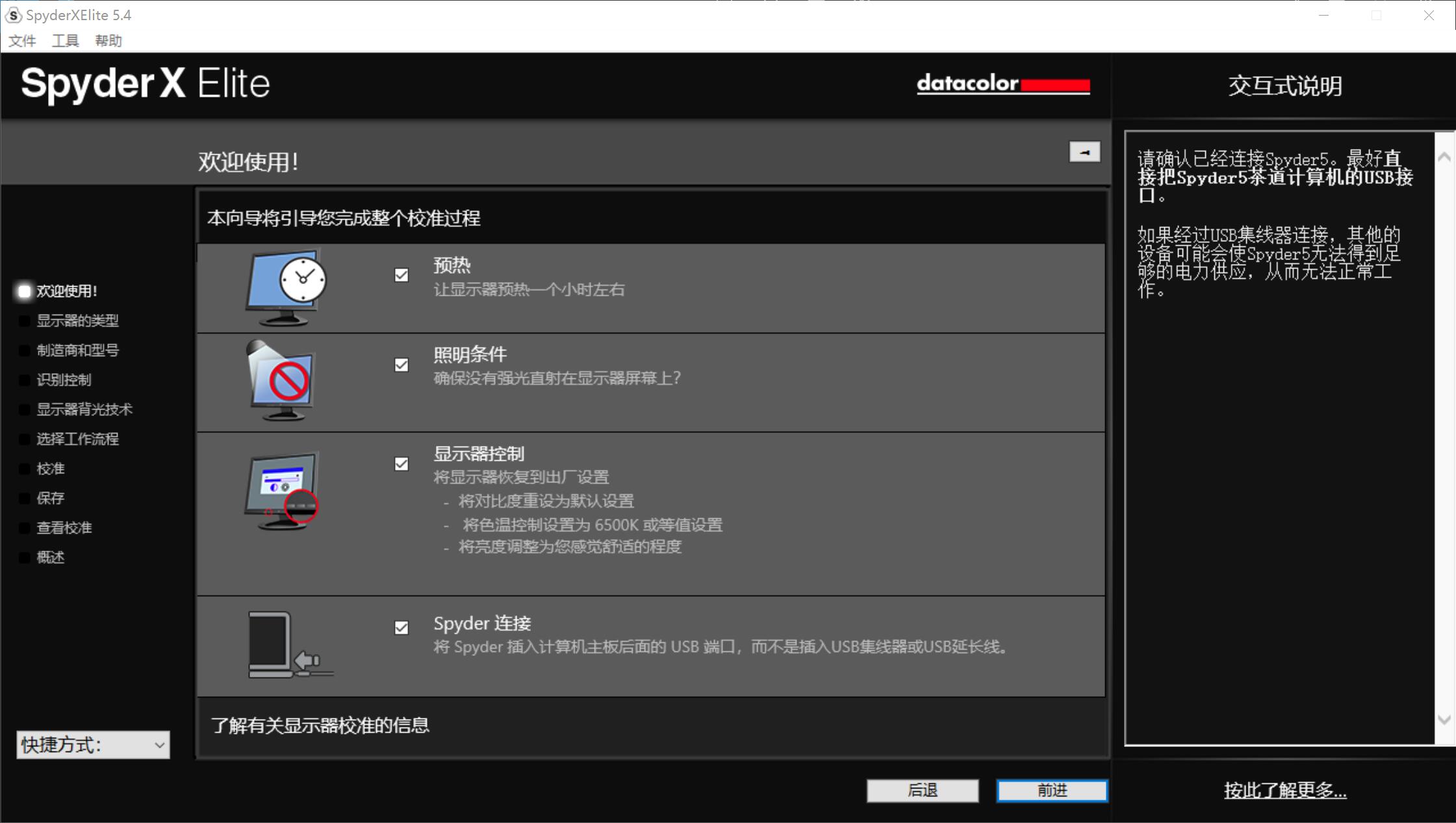Toggle the 预热 checkbox
Viewport: 1456px width, 823px height.
point(402,275)
